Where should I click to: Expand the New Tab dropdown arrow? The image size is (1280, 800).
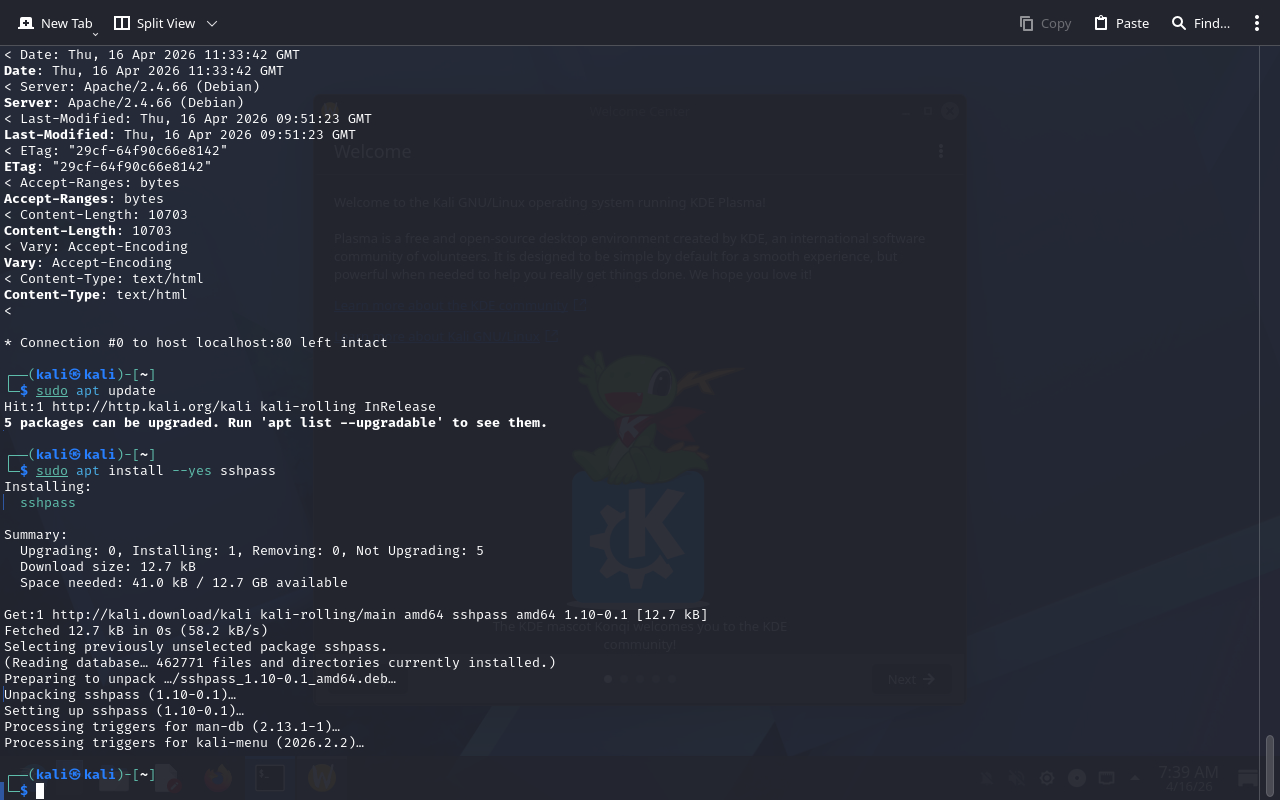pyautogui.click(x=96, y=33)
